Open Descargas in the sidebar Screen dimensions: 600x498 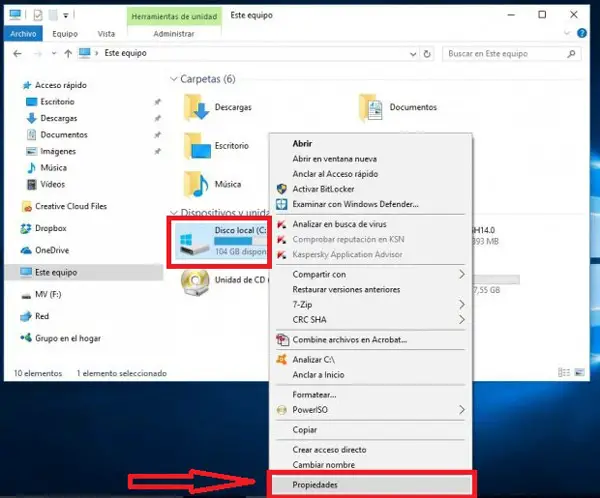[59, 118]
